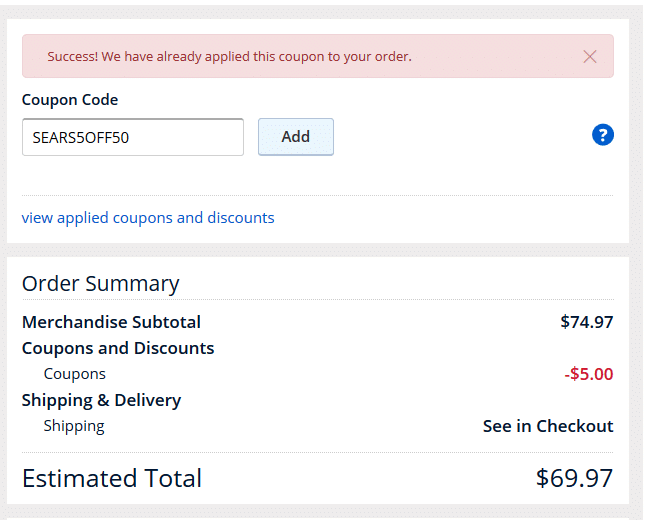This screenshot has width=645, height=520.
Task: Click the red -$5.00 coupon discount
Action: coord(589,374)
